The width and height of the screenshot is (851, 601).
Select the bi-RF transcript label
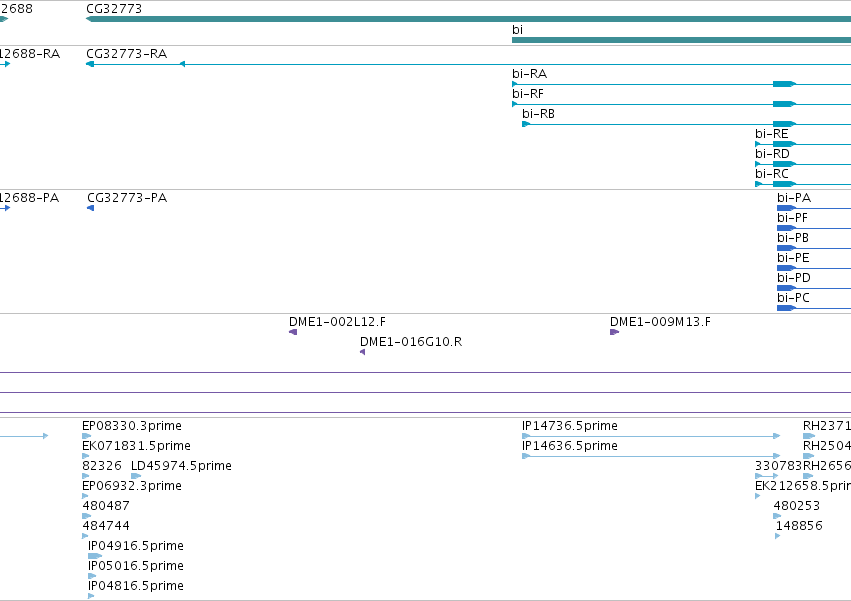coord(528,94)
